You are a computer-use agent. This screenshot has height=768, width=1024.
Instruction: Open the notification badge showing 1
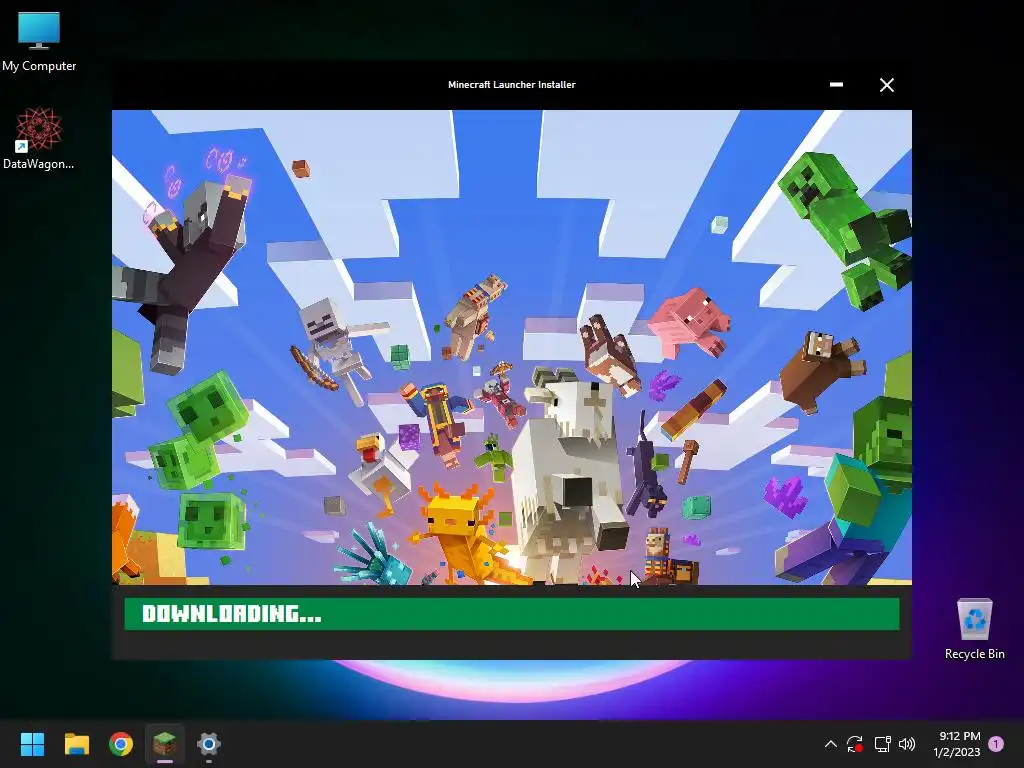[996, 744]
